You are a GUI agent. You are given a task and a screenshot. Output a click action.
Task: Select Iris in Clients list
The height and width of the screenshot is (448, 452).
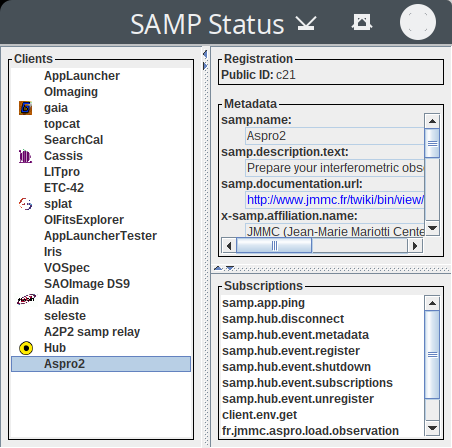pyautogui.click(x=101, y=252)
